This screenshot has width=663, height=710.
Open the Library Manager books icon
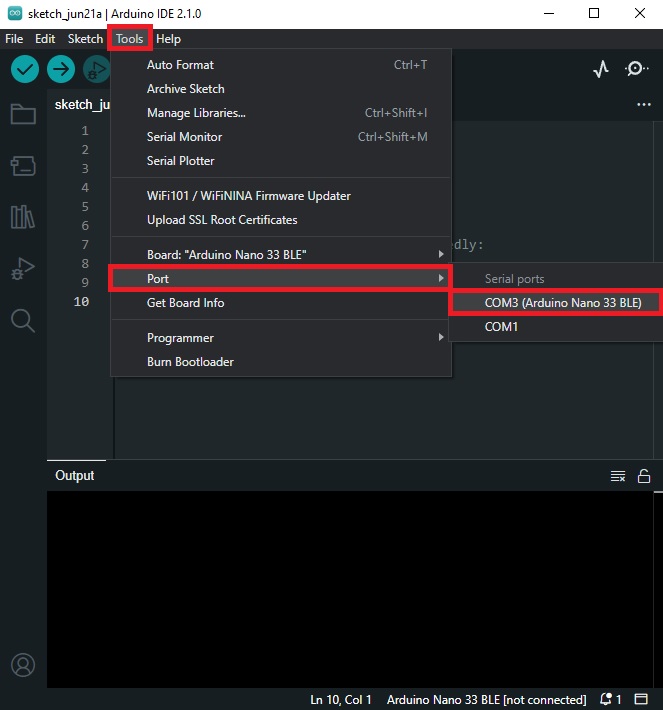(23, 216)
